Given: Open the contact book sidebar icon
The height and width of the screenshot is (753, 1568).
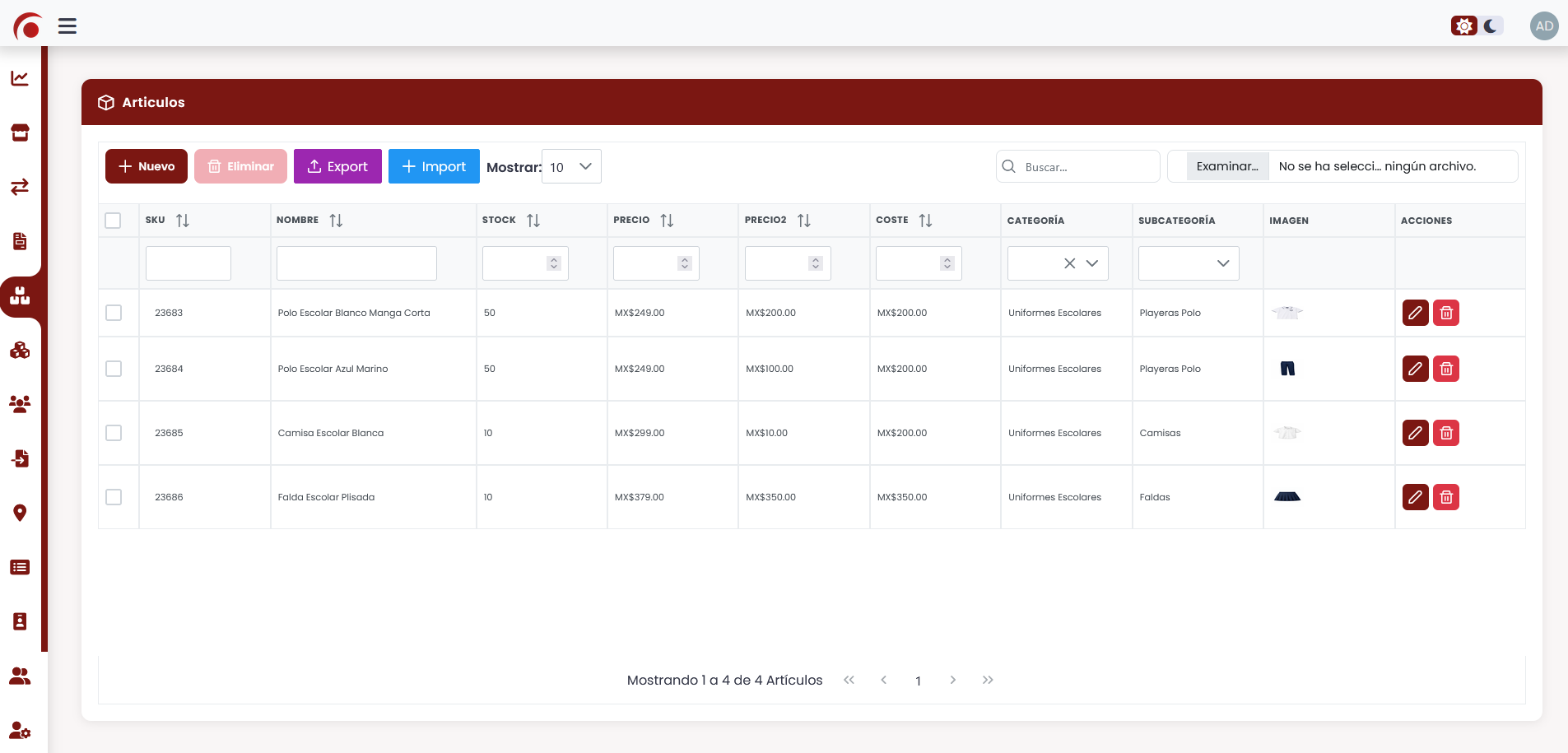Looking at the screenshot, I should coord(20,621).
